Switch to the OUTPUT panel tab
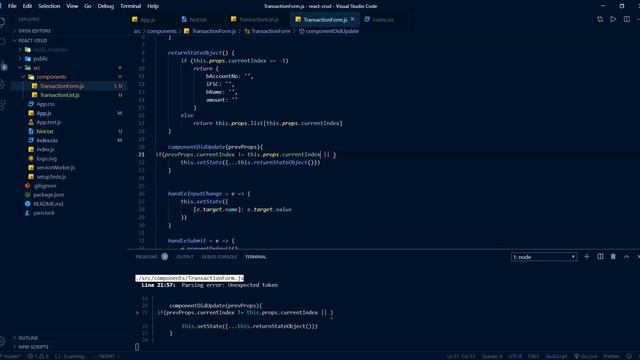The width and height of the screenshot is (640, 360). (x=185, y=257)
